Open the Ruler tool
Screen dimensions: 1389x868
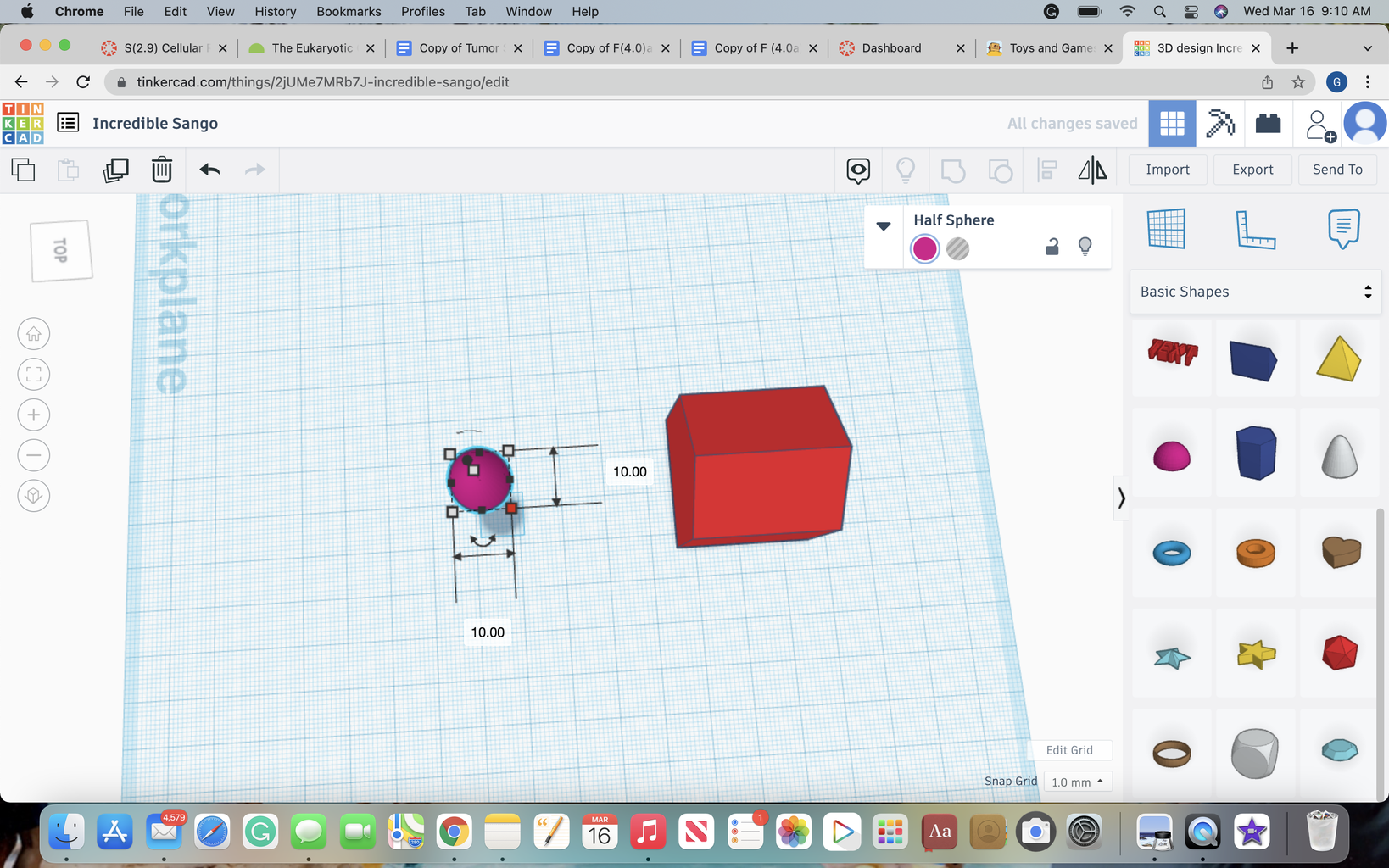[1255, 229]
